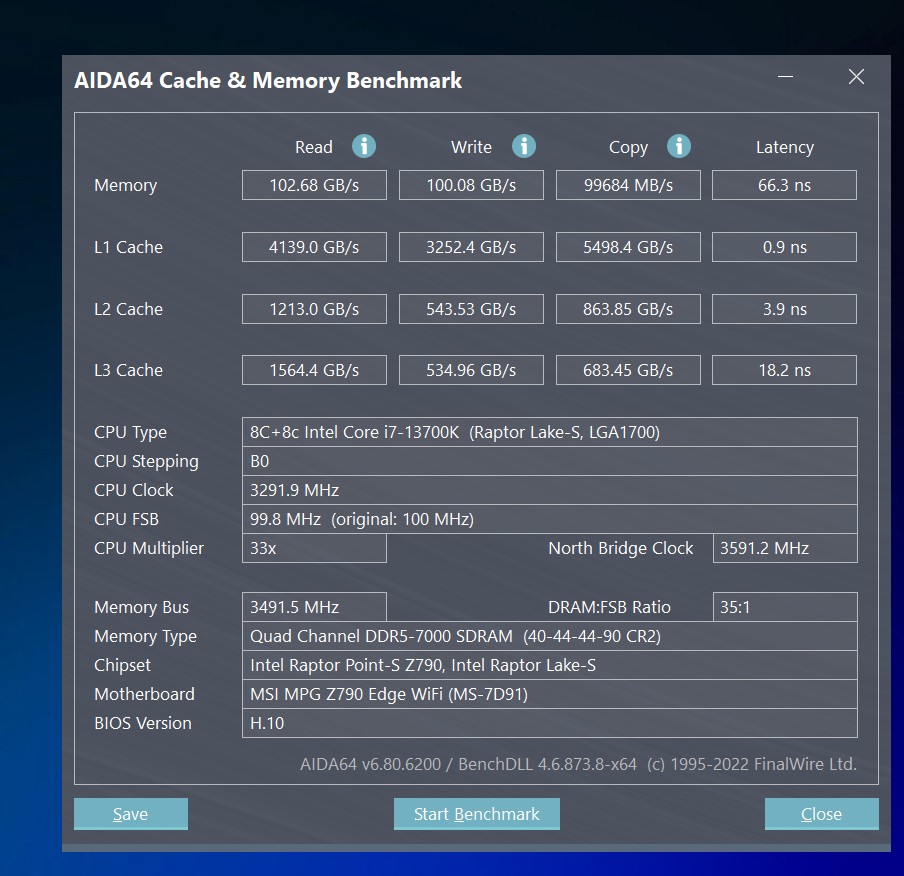Select the Memory Read result showing 102.68 GB/s

pyautogui.click(x=313, y=184)
